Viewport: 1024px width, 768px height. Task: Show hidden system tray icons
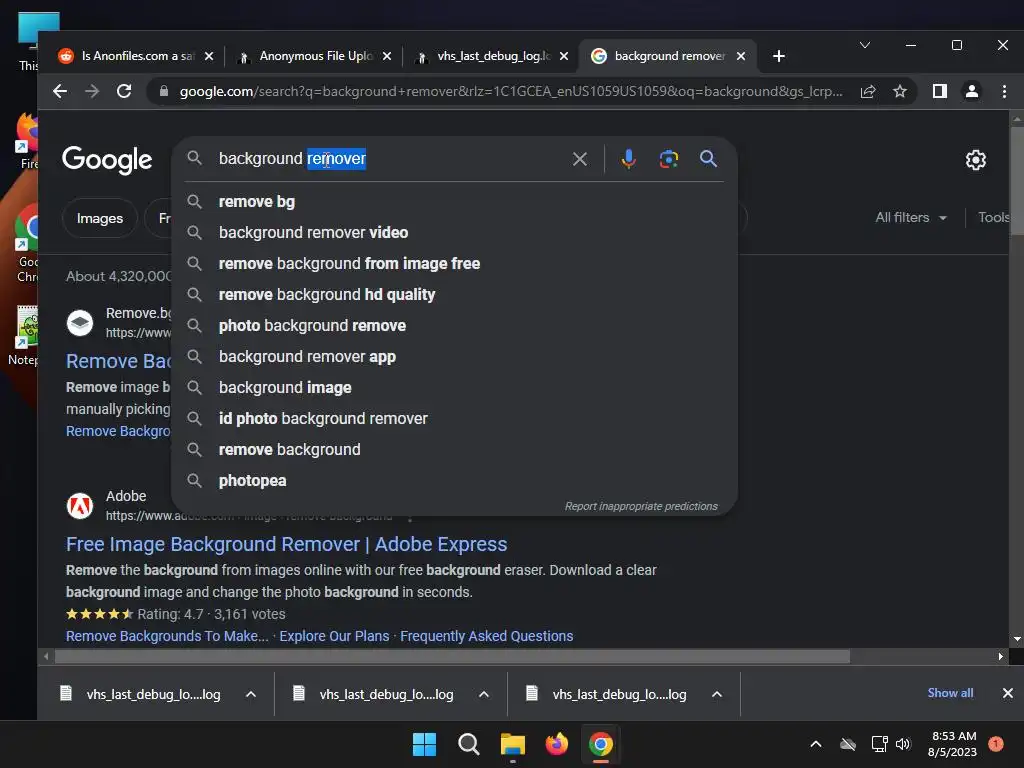click(816, 744)
